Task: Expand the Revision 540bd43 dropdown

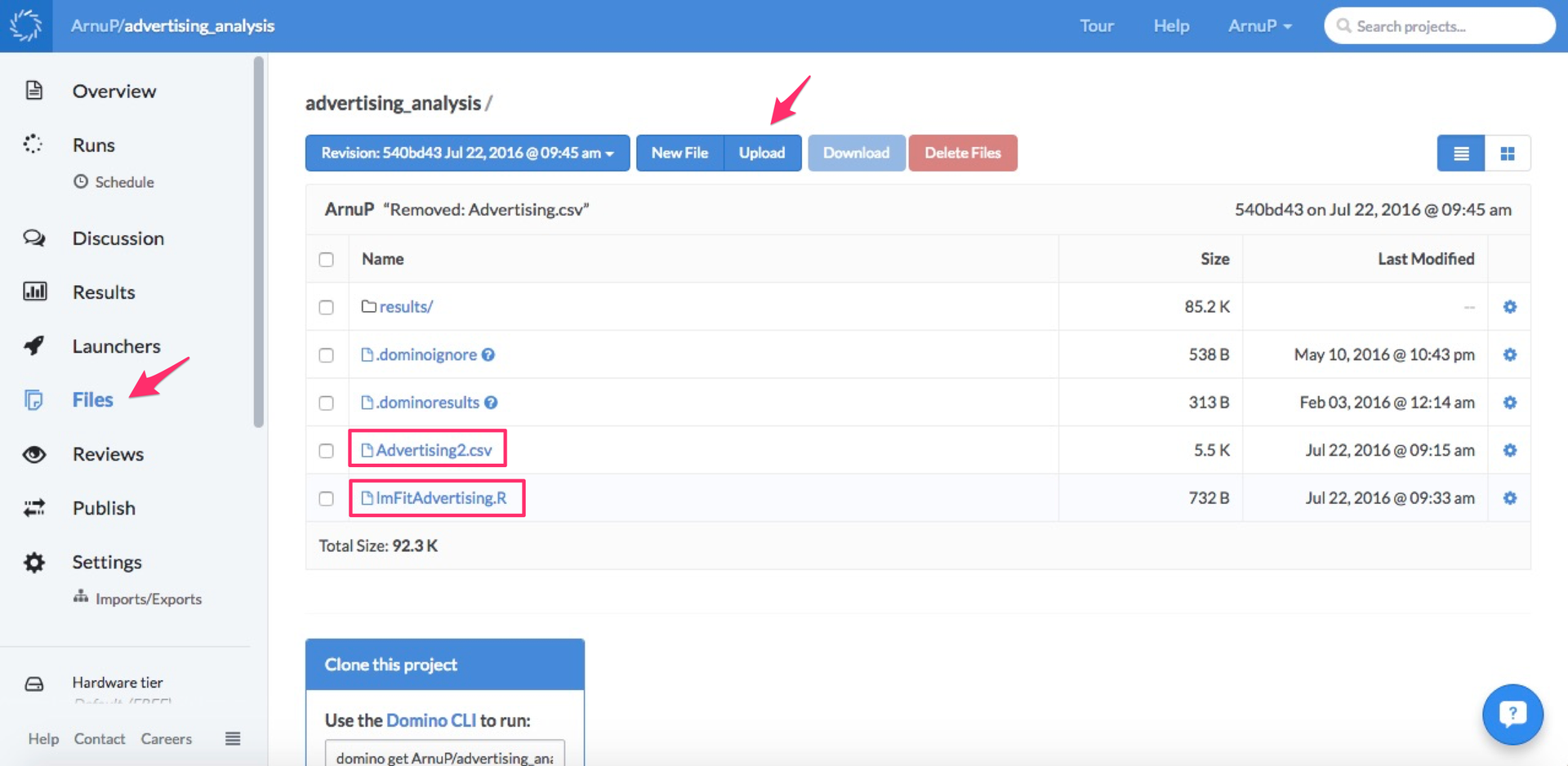Action: 467,153
